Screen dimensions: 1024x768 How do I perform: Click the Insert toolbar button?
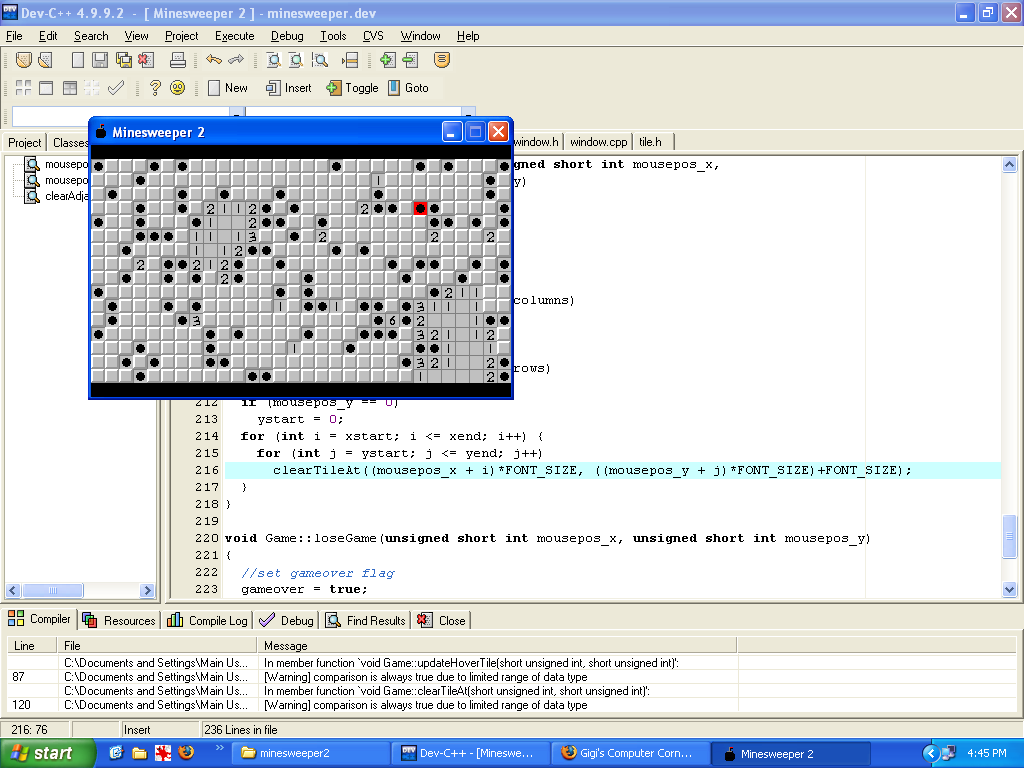coord(288,88)
